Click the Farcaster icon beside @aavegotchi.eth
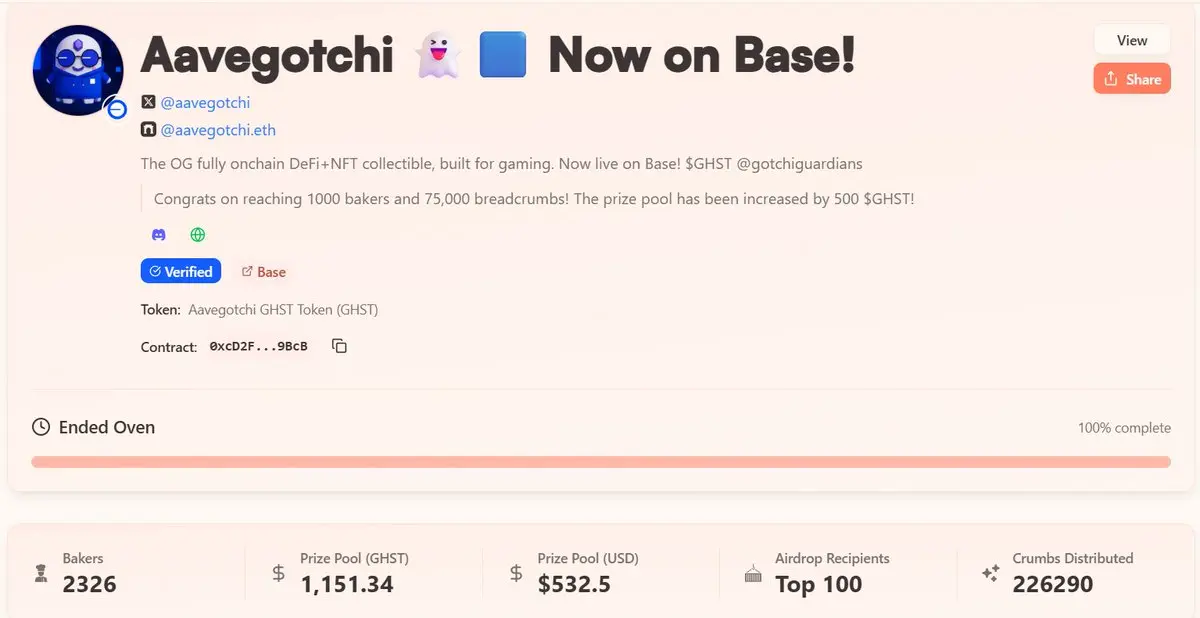Screen dimensions: 1200x618 pos(148,130)
